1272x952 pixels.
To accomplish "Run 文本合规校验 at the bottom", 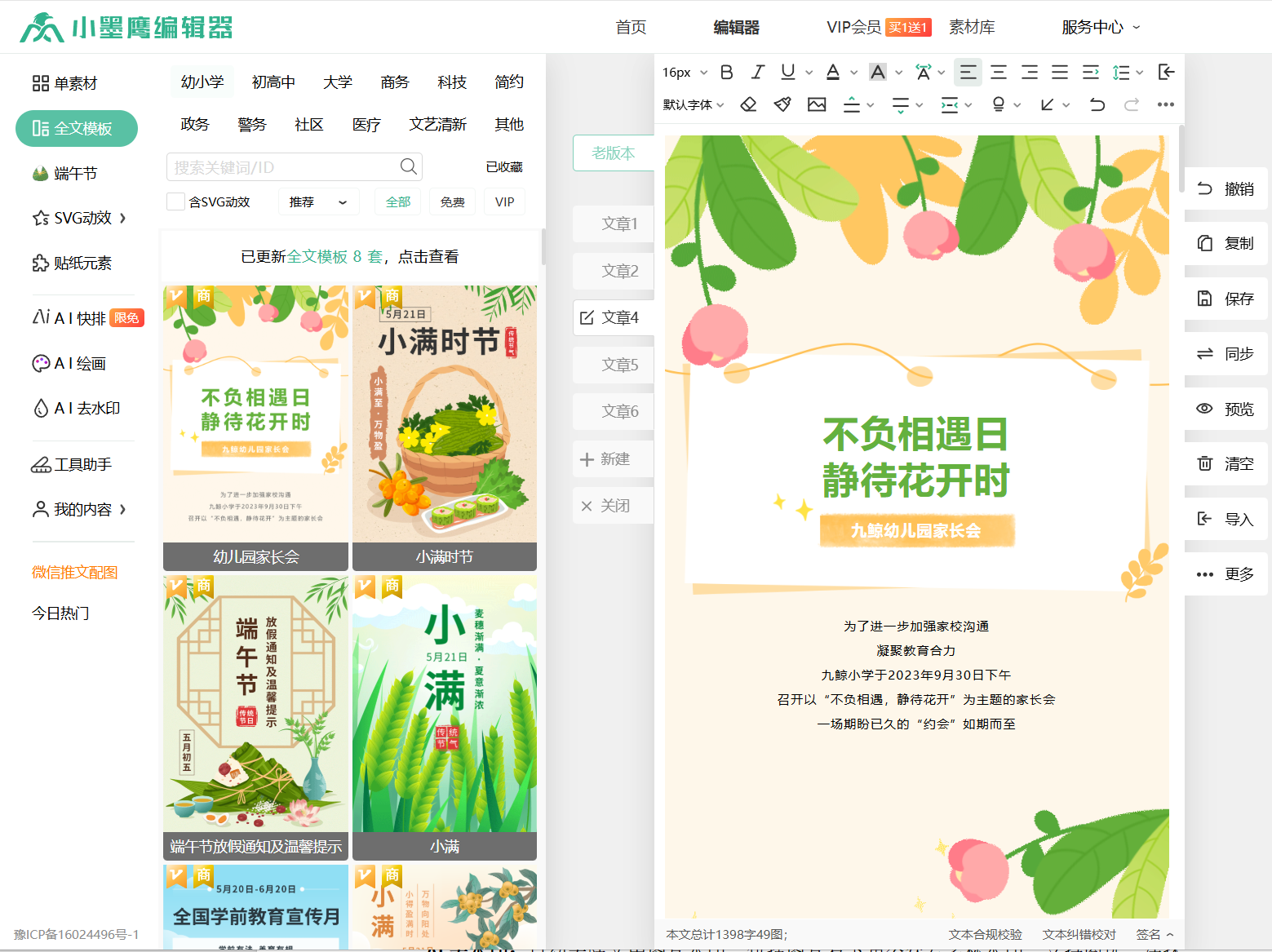I will [x=986, y=934].
